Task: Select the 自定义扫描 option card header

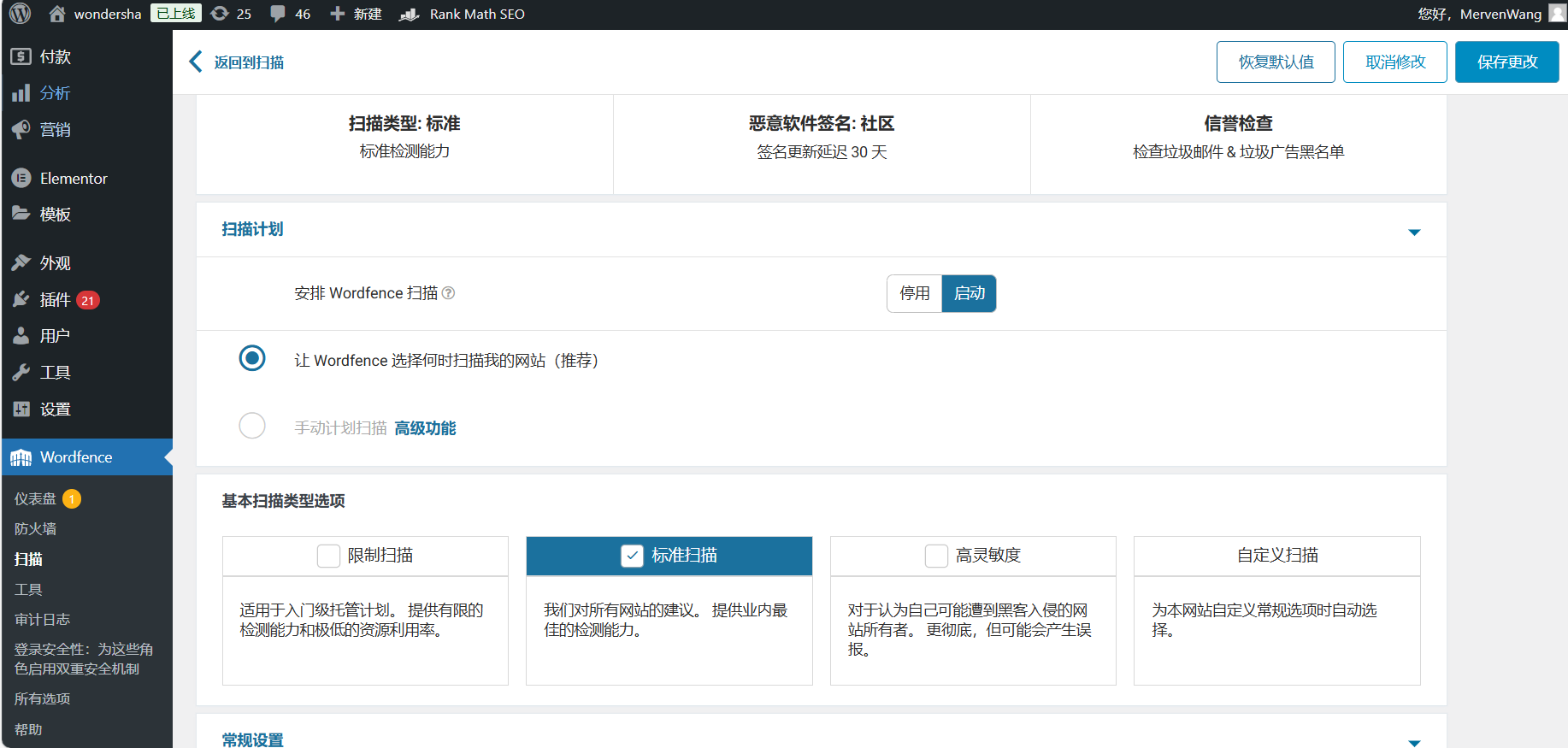Action: point(1277,556)
